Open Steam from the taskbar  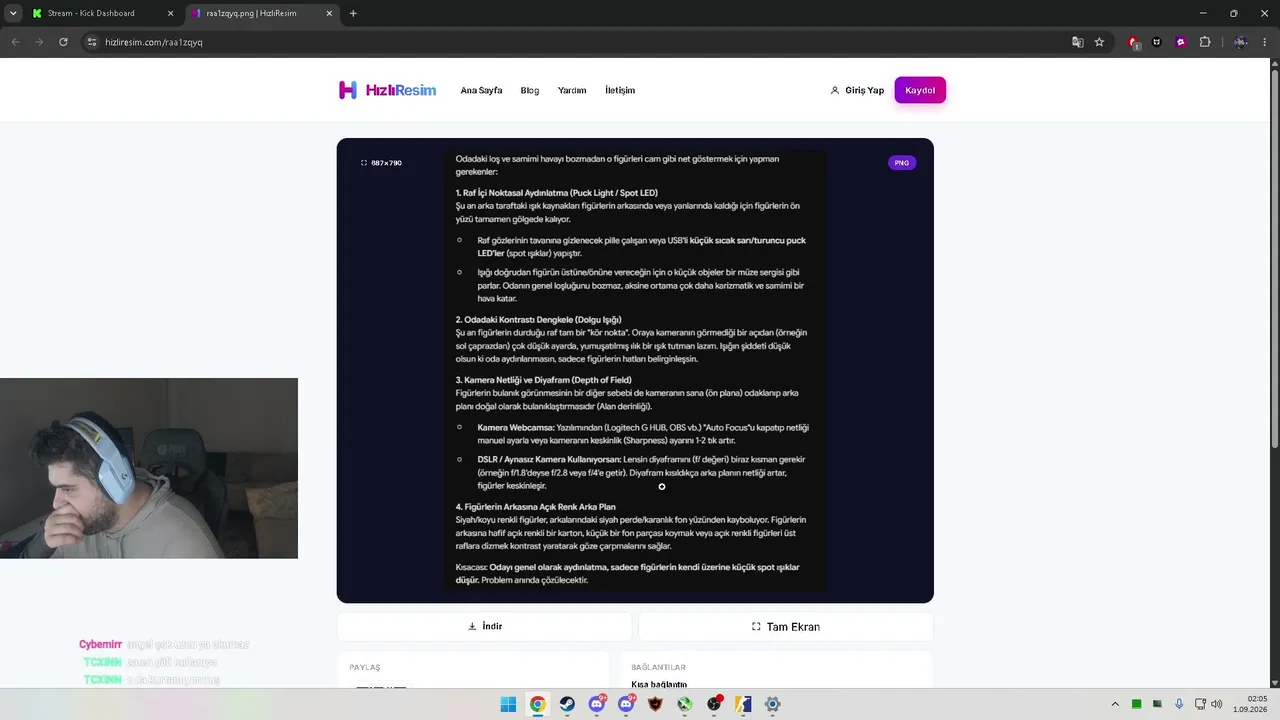[567, 704]
